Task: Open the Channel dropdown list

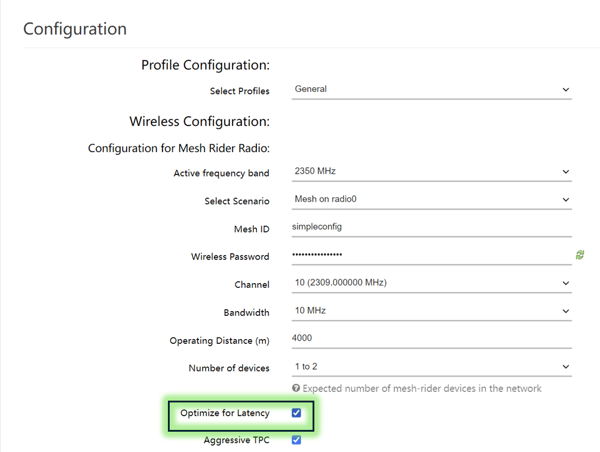Action: tap(432, 283)
